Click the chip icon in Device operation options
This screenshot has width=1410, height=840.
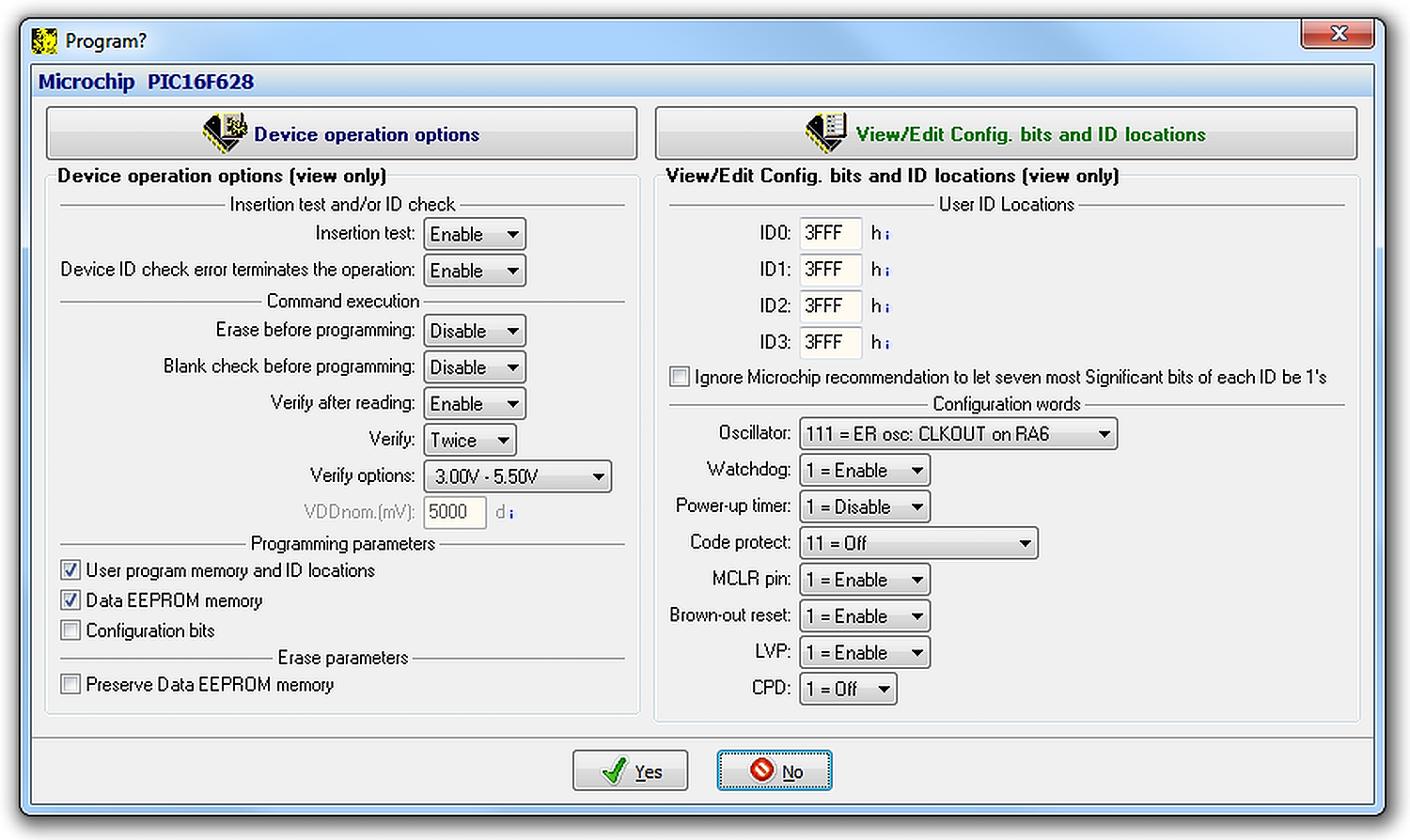tap(224, 132)
